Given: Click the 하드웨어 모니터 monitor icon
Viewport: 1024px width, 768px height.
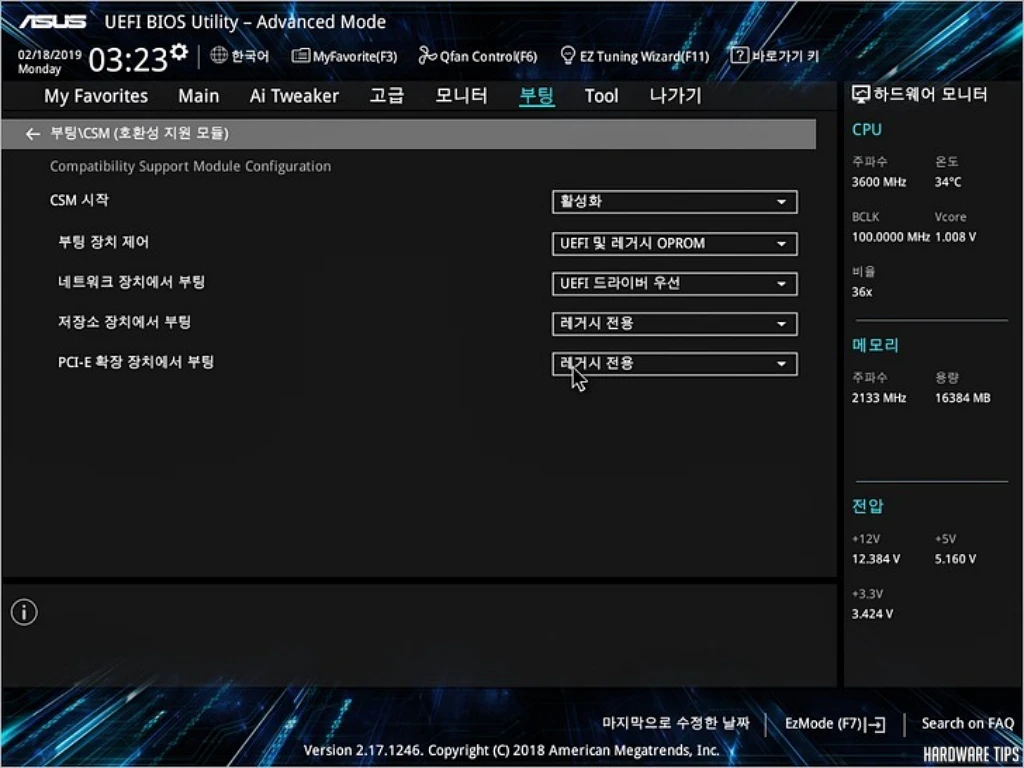Looking at the screenshot, I should point(861,95).
